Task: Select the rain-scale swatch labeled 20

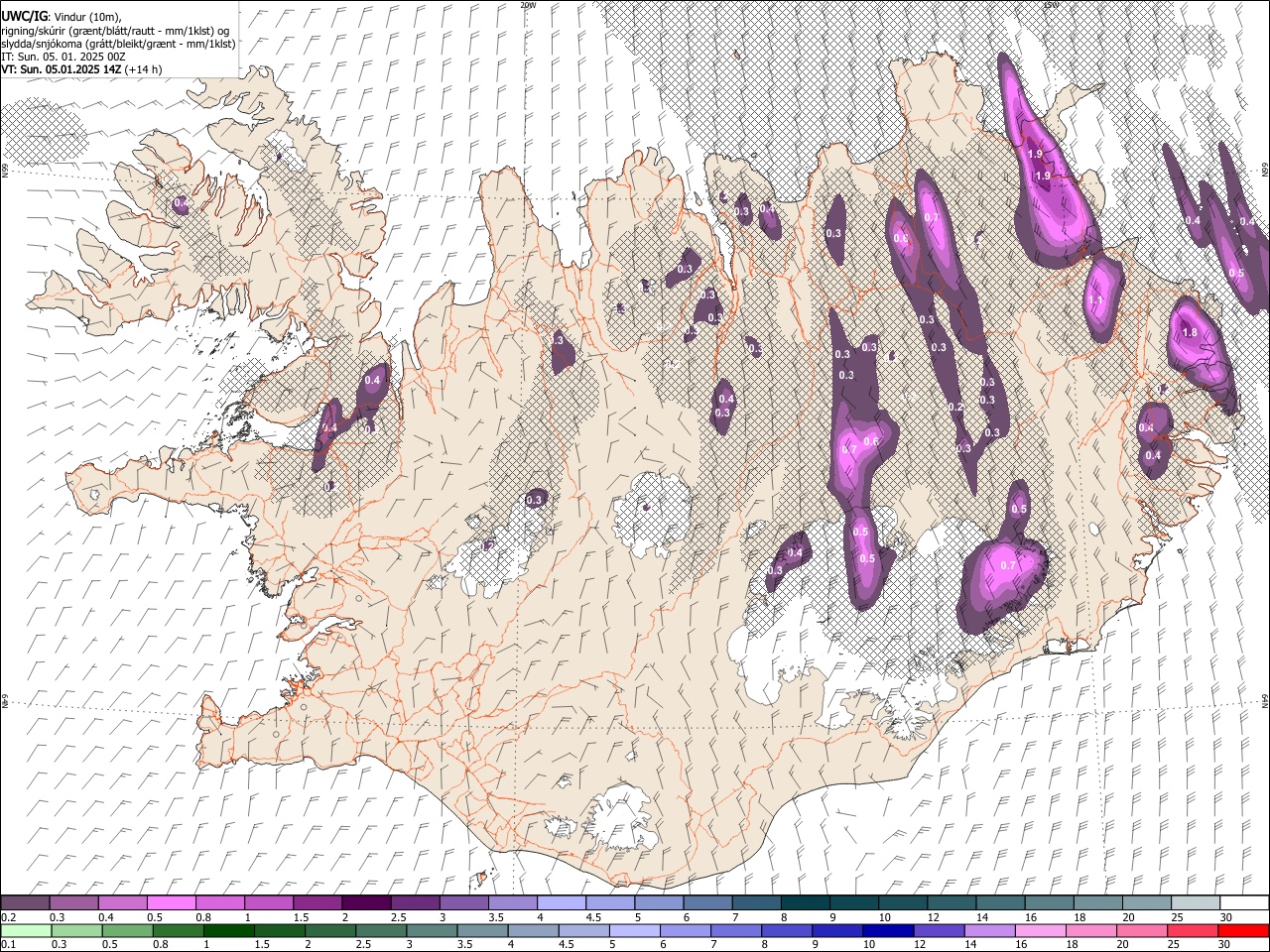Action: (x=1141, y=930)
